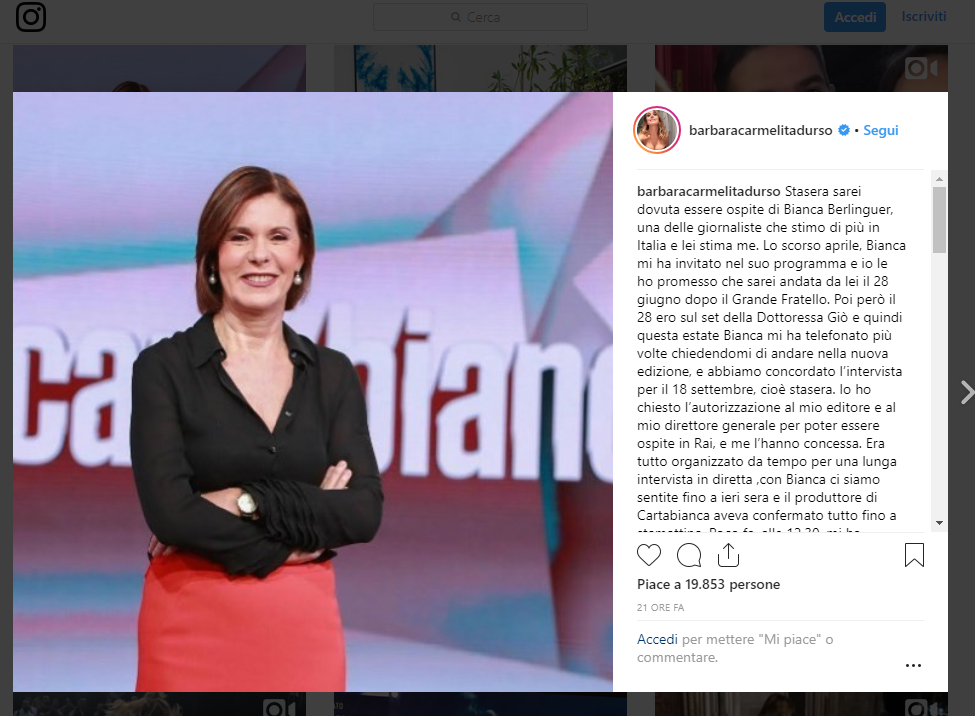The width and height of the screenshot is (975, 716).
Task: Click the caption scrollbar down arrow
Action: point(939,523)
